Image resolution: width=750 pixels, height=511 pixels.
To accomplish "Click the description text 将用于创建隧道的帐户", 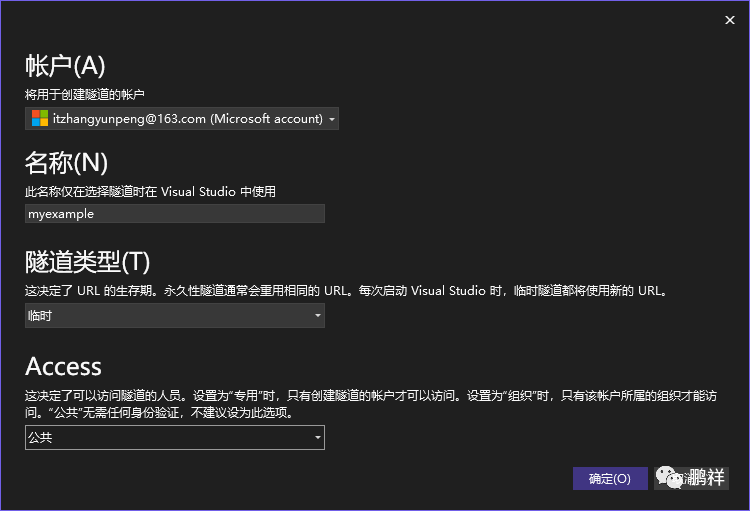I will point(85,95).
